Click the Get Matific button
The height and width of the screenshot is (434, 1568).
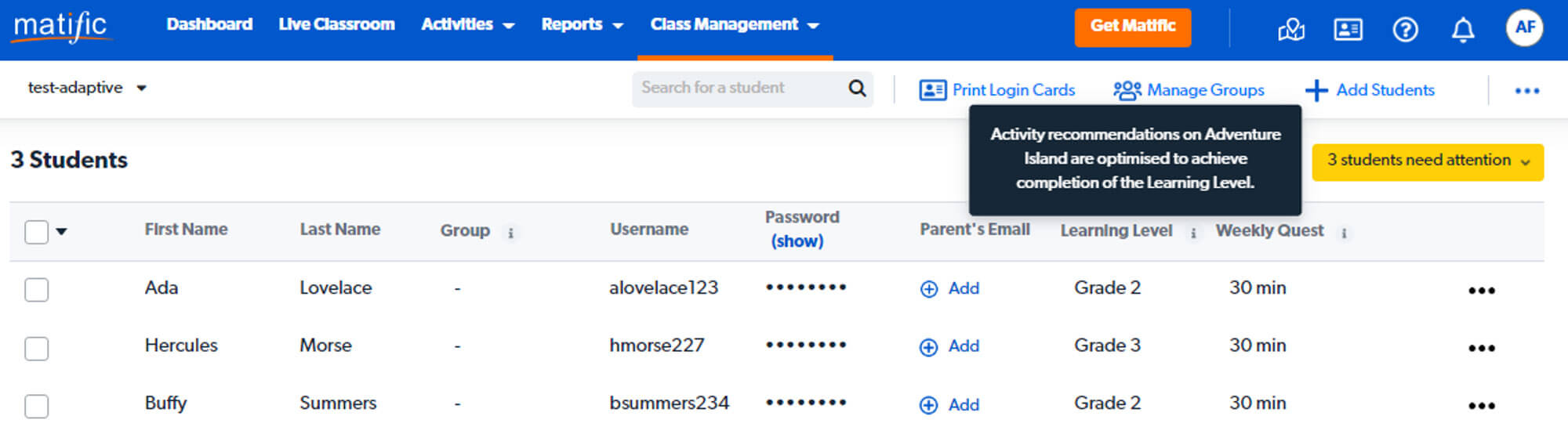(x=1132, y=27)
